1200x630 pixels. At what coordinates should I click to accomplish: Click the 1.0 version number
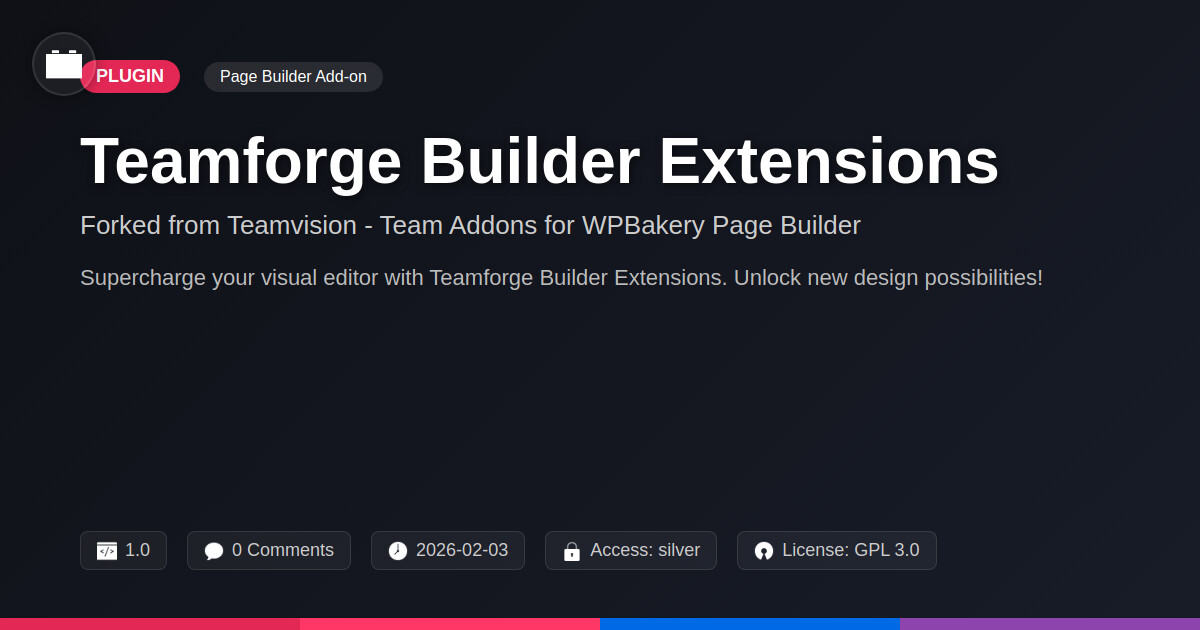137,550
